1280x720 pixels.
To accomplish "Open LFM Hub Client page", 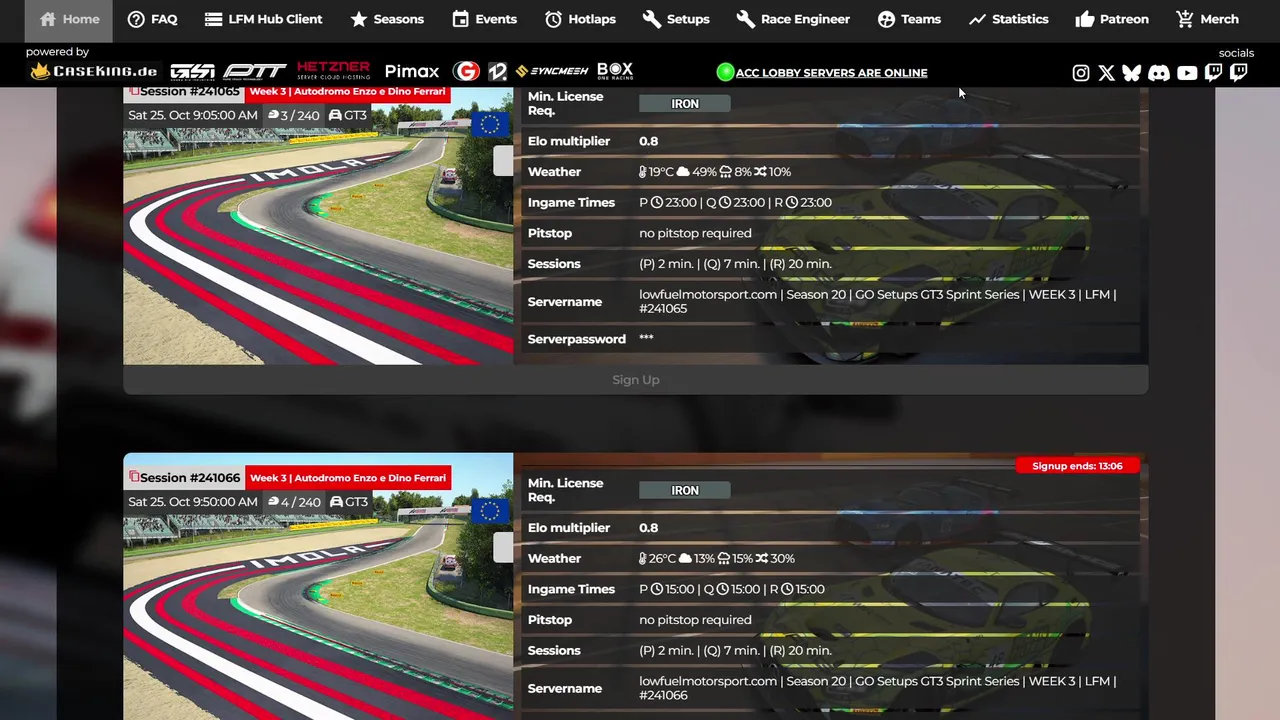I will pos(263,19).
